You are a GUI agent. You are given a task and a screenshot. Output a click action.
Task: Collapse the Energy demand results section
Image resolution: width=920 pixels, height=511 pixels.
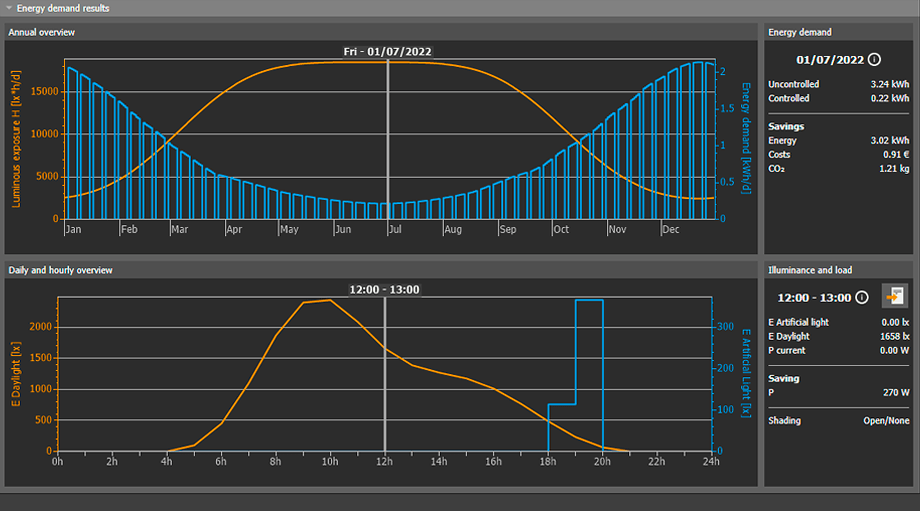(x=9, y=8)
